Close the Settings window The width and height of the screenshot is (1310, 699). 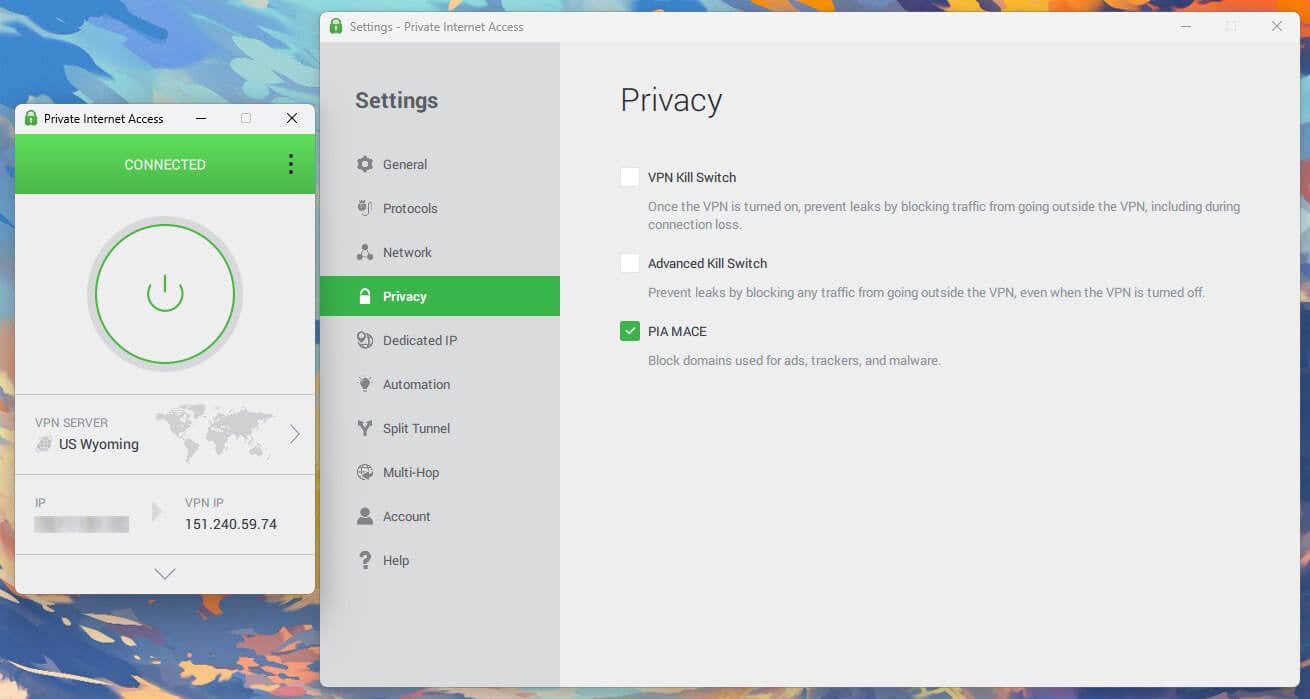pyautogui.click(x=1277, y=26)
